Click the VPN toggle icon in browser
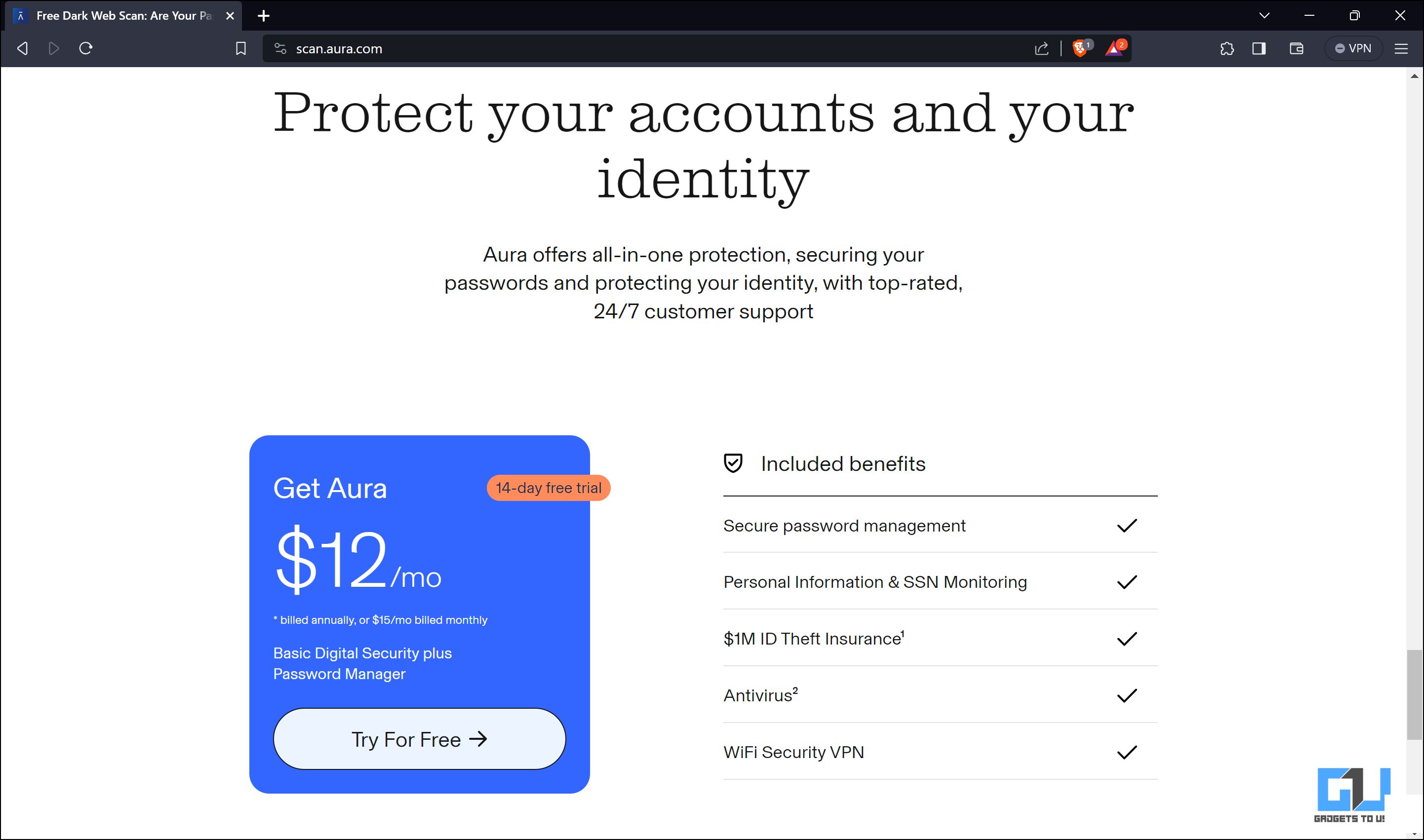This screenshot has height=840, width=1424. click(x=1356, y=47)
